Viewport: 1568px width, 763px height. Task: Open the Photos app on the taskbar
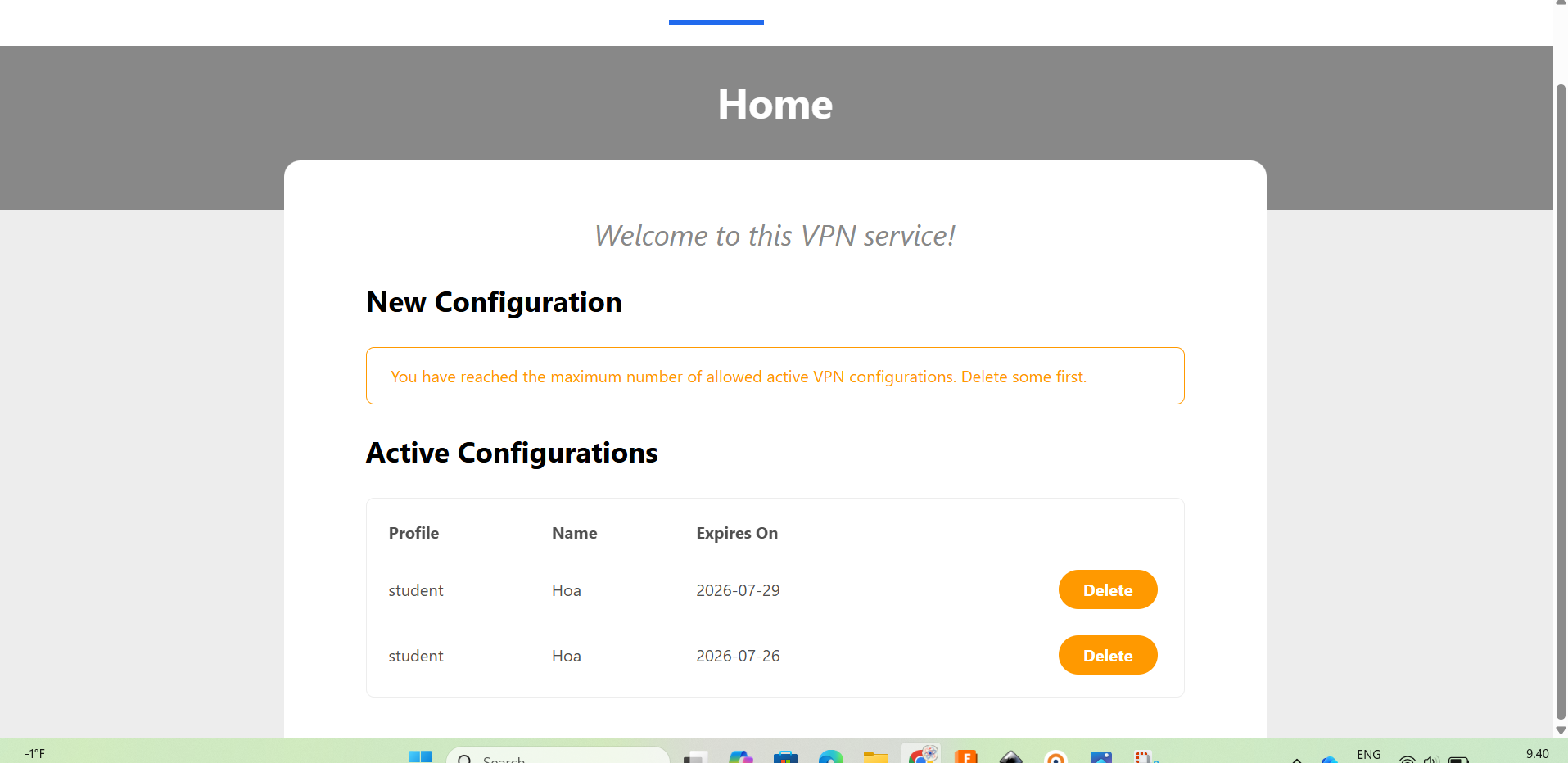(1100, 757)
